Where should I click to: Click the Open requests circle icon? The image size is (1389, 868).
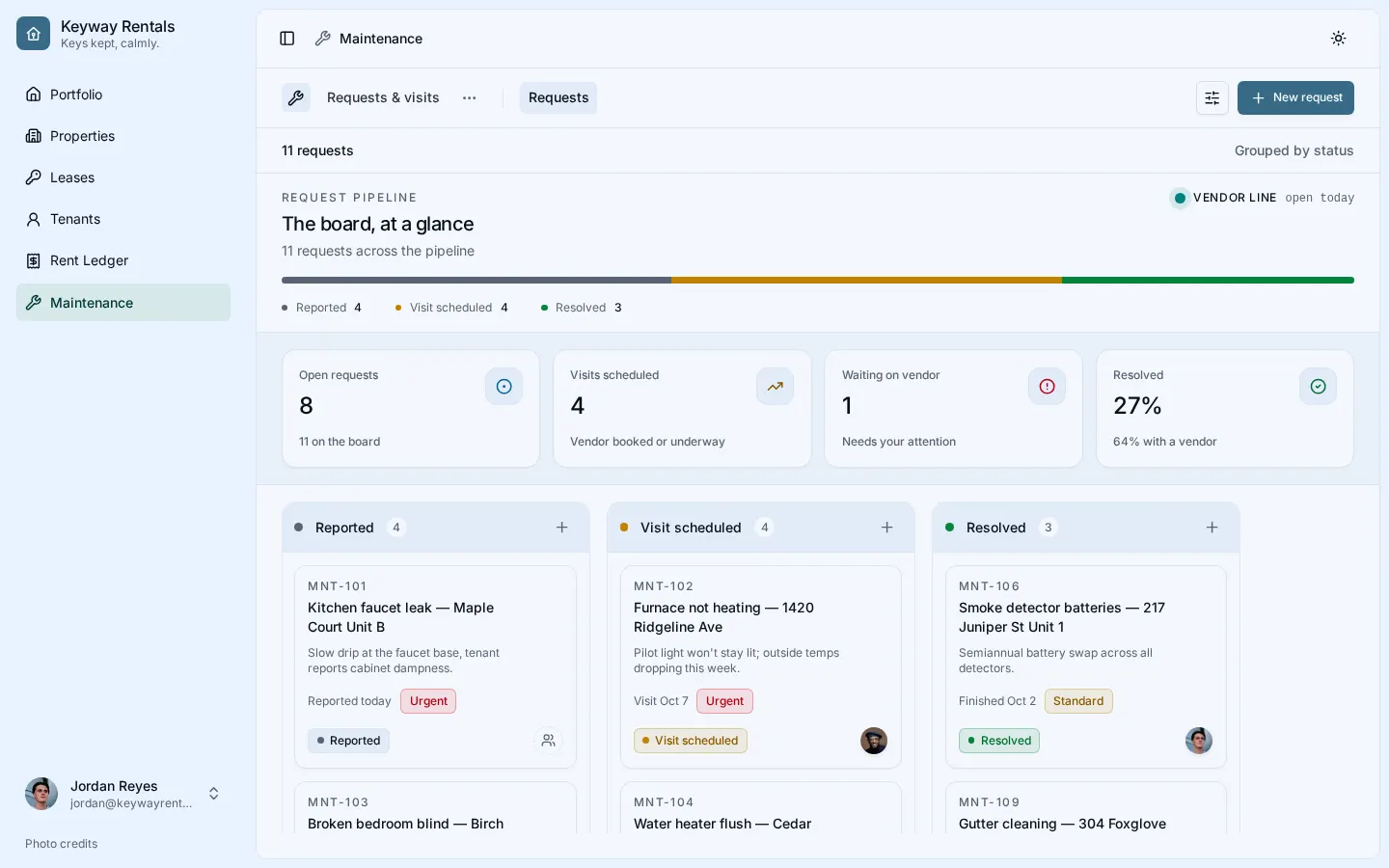point(504,387)
